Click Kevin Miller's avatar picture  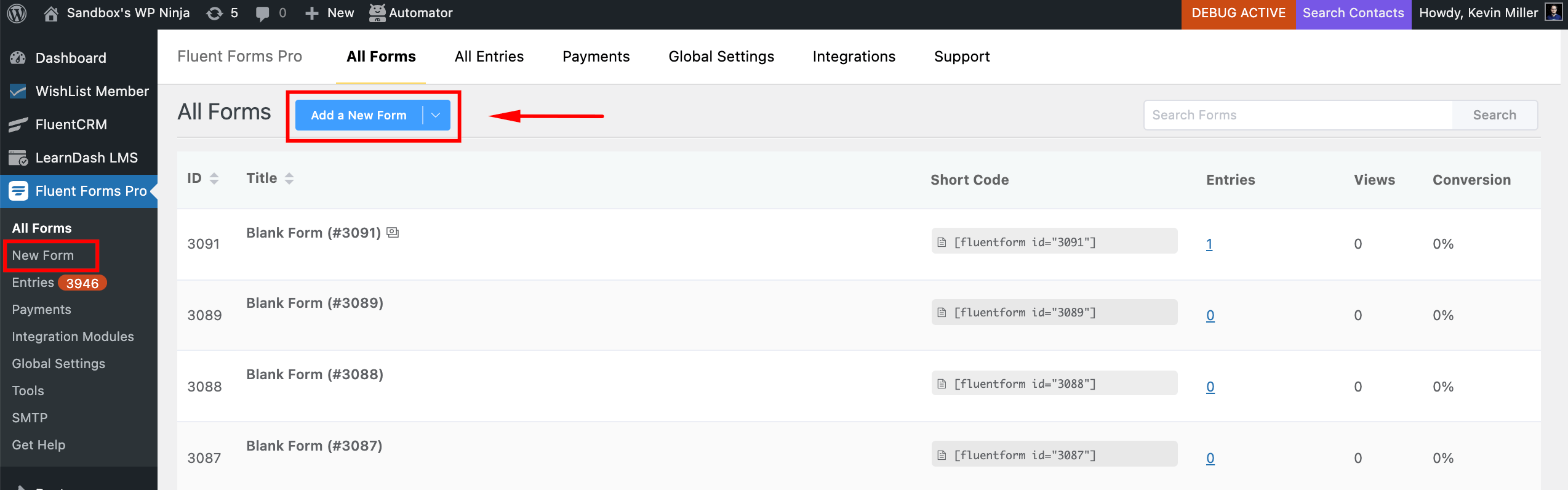point(1553,13)
